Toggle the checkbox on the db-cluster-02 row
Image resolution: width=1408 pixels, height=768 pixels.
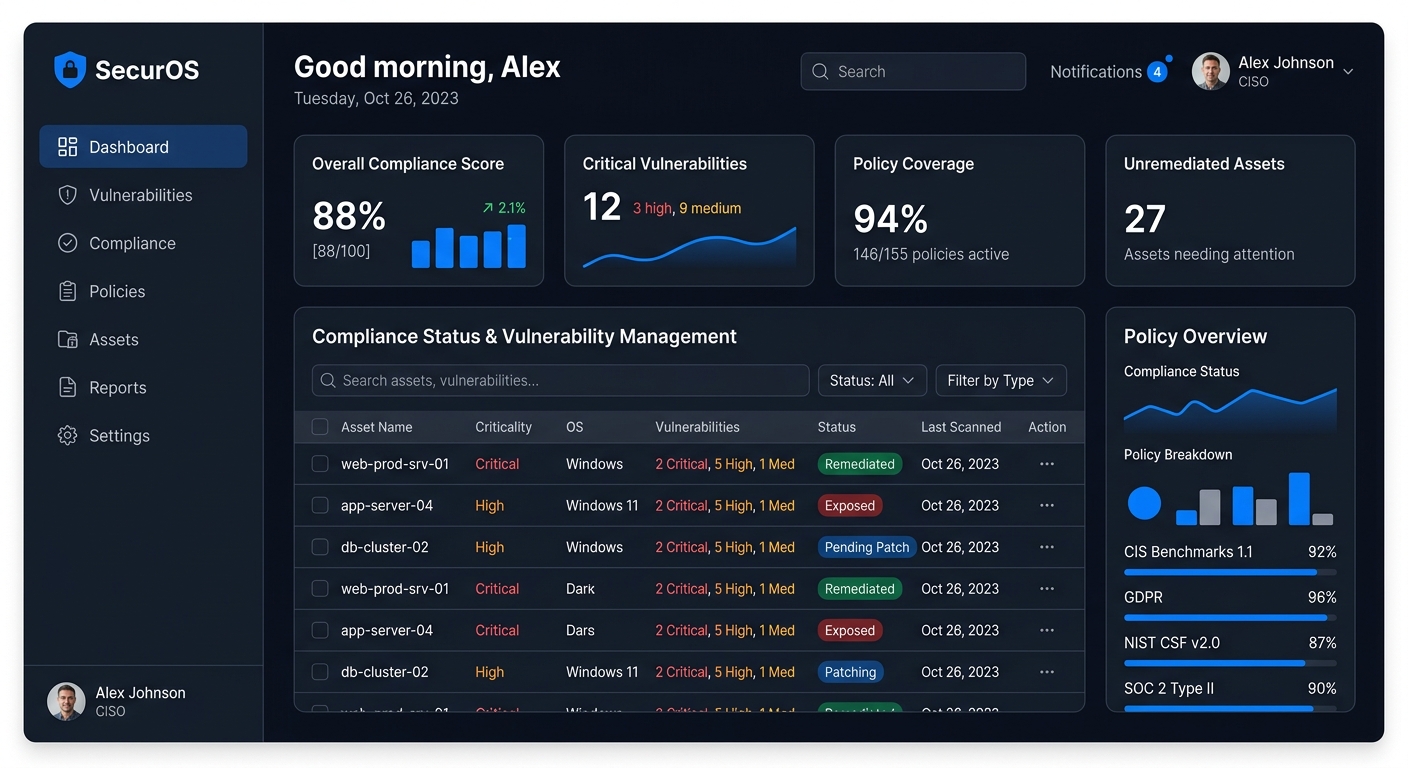(319, 547)
